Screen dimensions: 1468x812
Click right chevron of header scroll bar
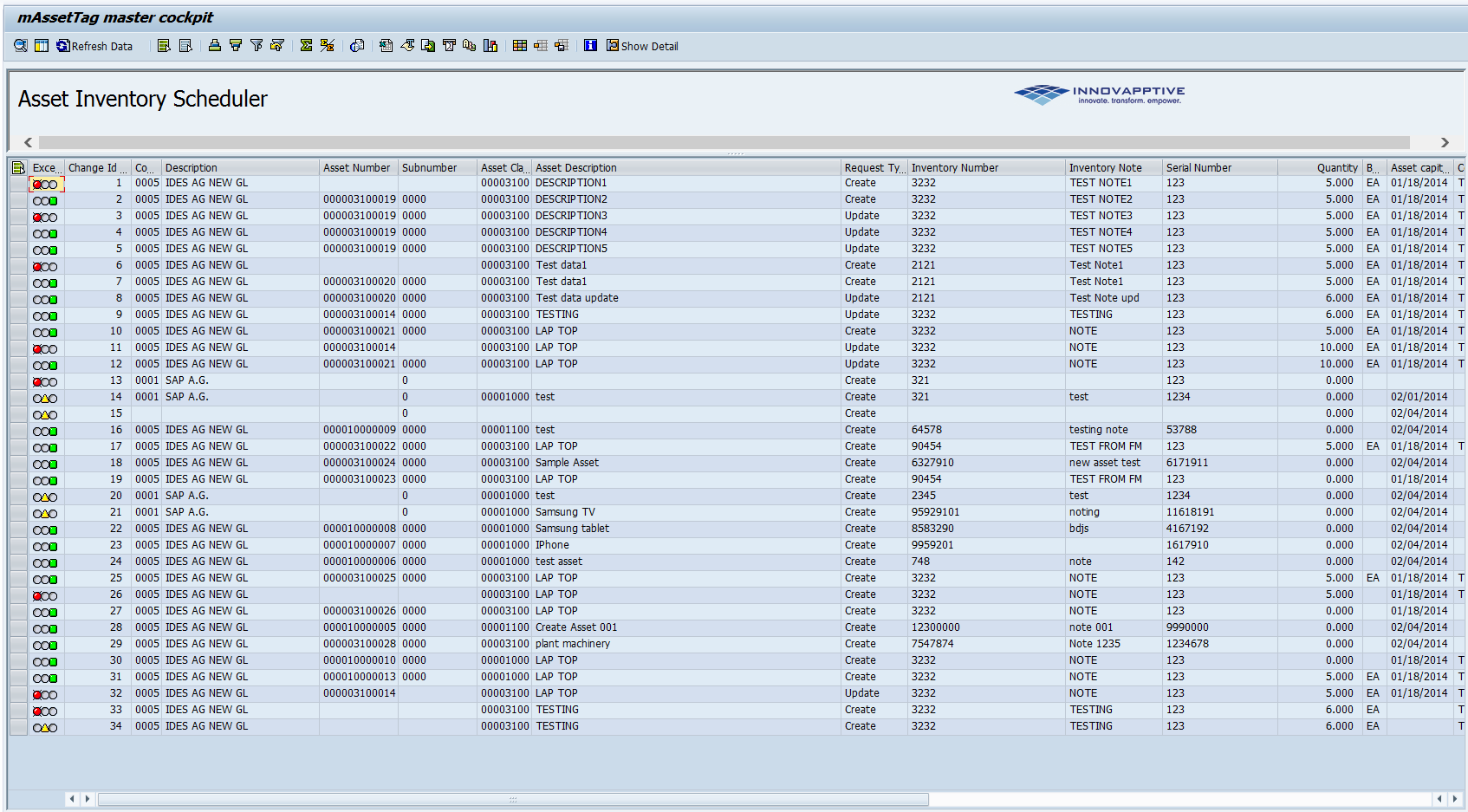[1445, 142]
